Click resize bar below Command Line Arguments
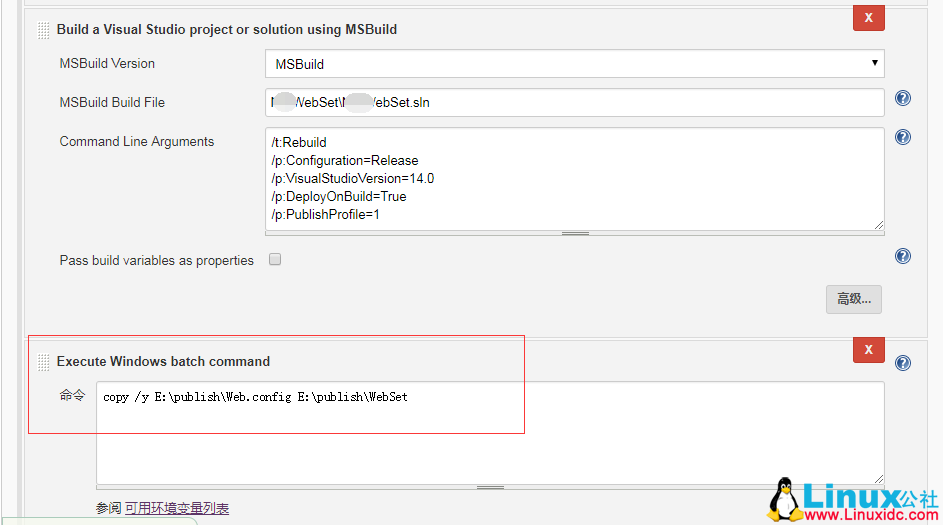The height and width of the screenshot is (525, 943). coord(574,233)
